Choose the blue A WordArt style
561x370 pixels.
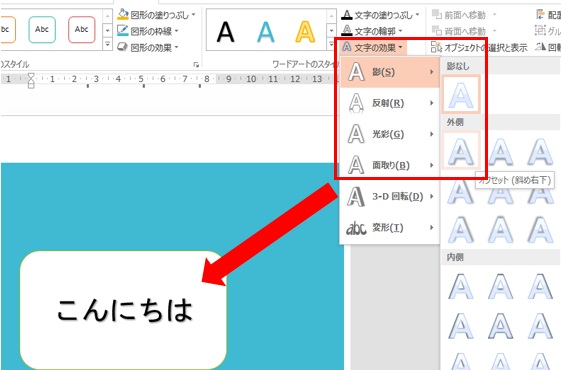click(x=265, y=32)
